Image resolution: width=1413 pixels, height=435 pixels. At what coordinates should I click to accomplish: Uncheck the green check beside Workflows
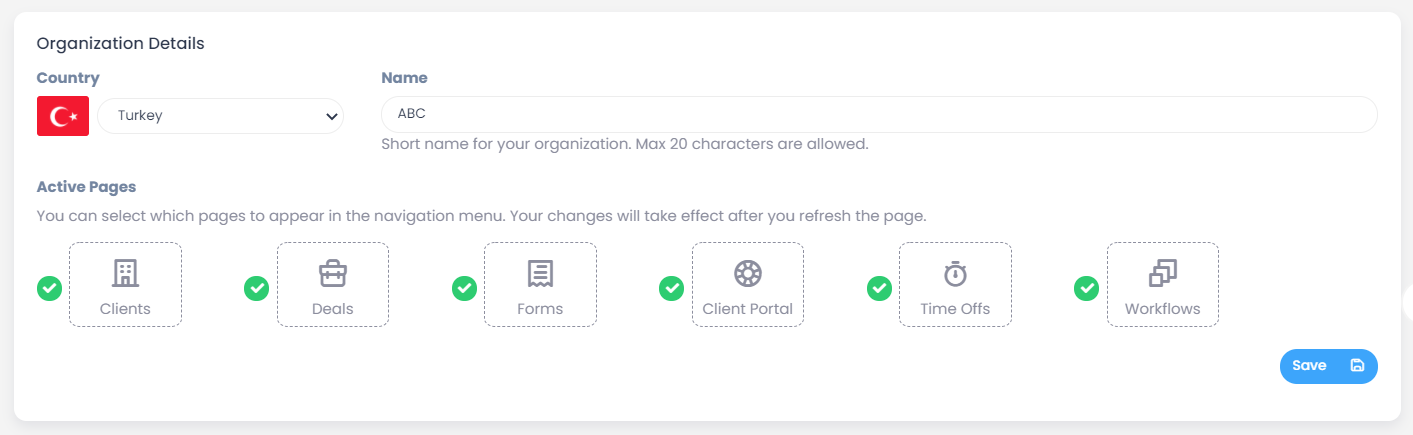[1086, 288]
